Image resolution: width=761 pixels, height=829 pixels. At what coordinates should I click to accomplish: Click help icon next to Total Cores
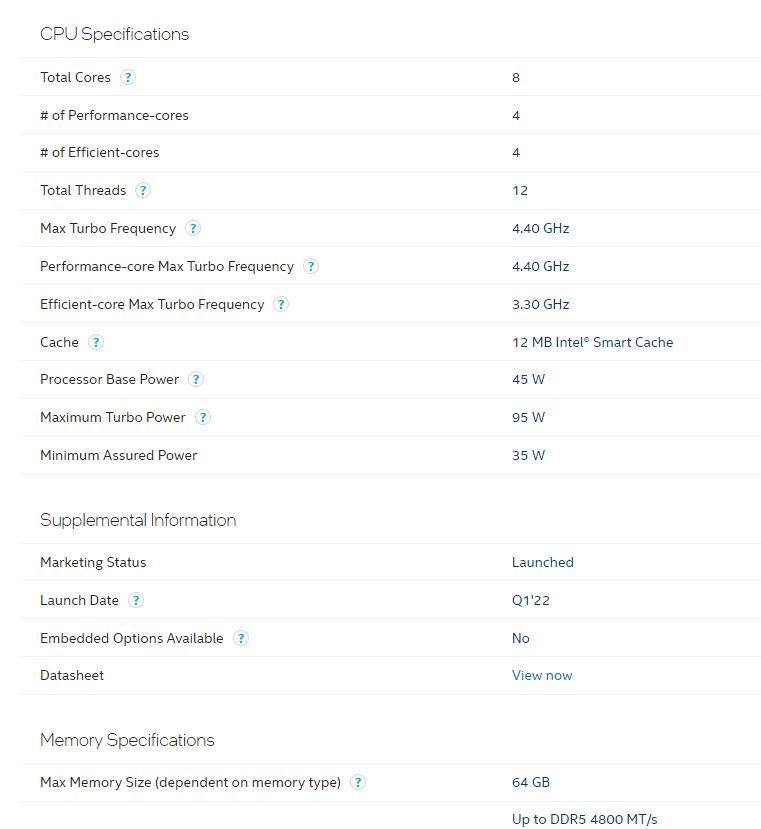[x=128, y=77]
